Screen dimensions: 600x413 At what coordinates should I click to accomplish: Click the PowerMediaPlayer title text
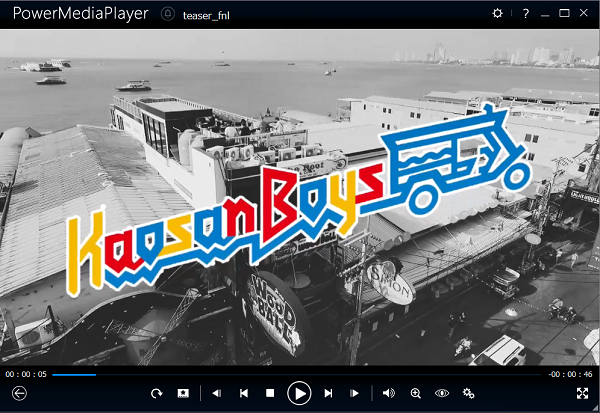click(80, 14)
